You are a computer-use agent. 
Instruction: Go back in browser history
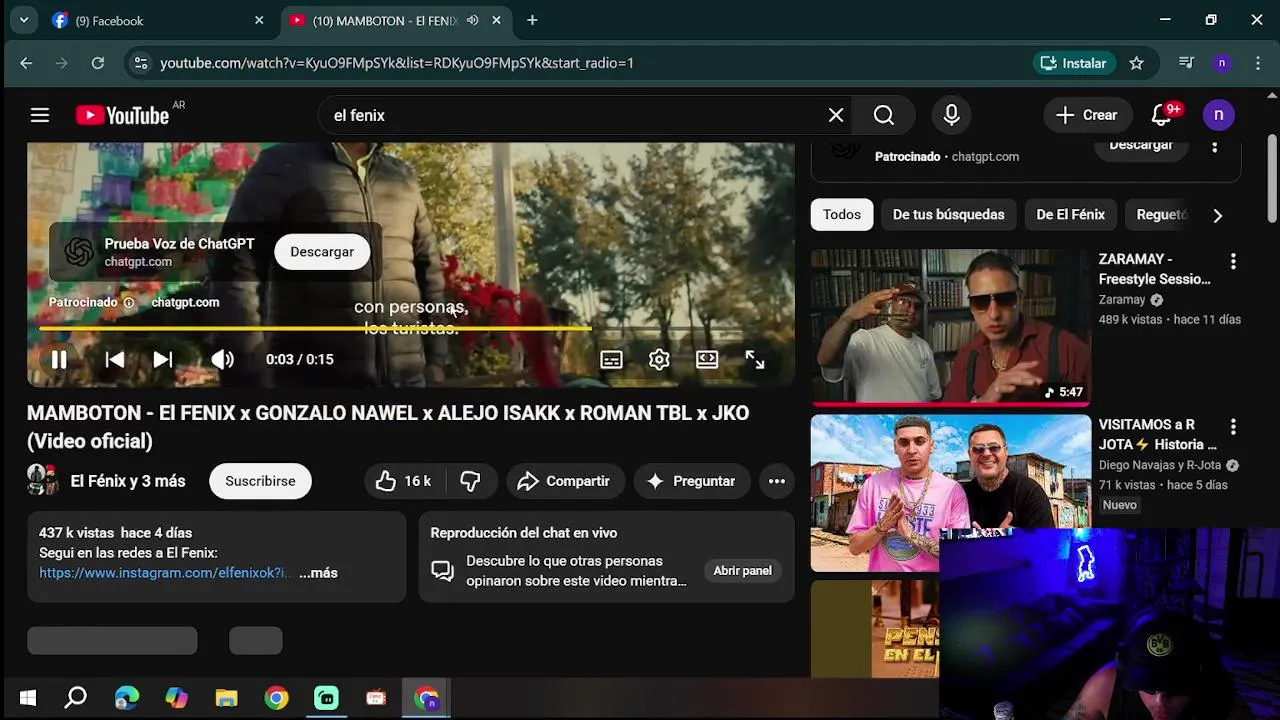(26, 63)
